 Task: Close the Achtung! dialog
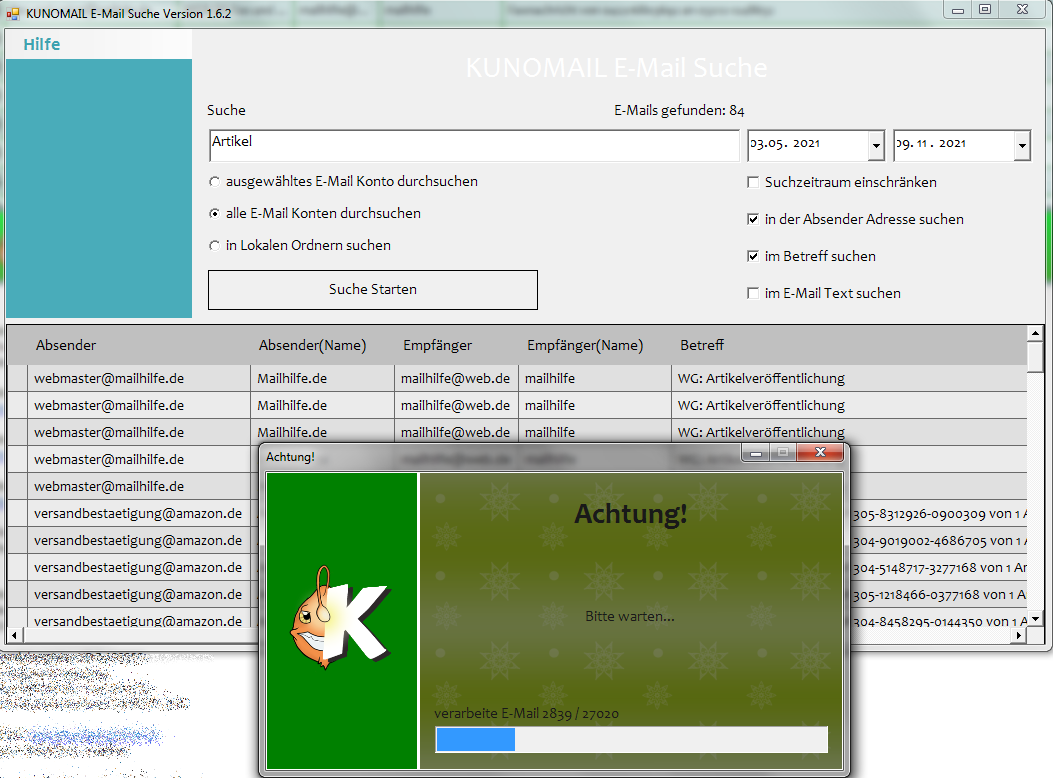(820, 452)
